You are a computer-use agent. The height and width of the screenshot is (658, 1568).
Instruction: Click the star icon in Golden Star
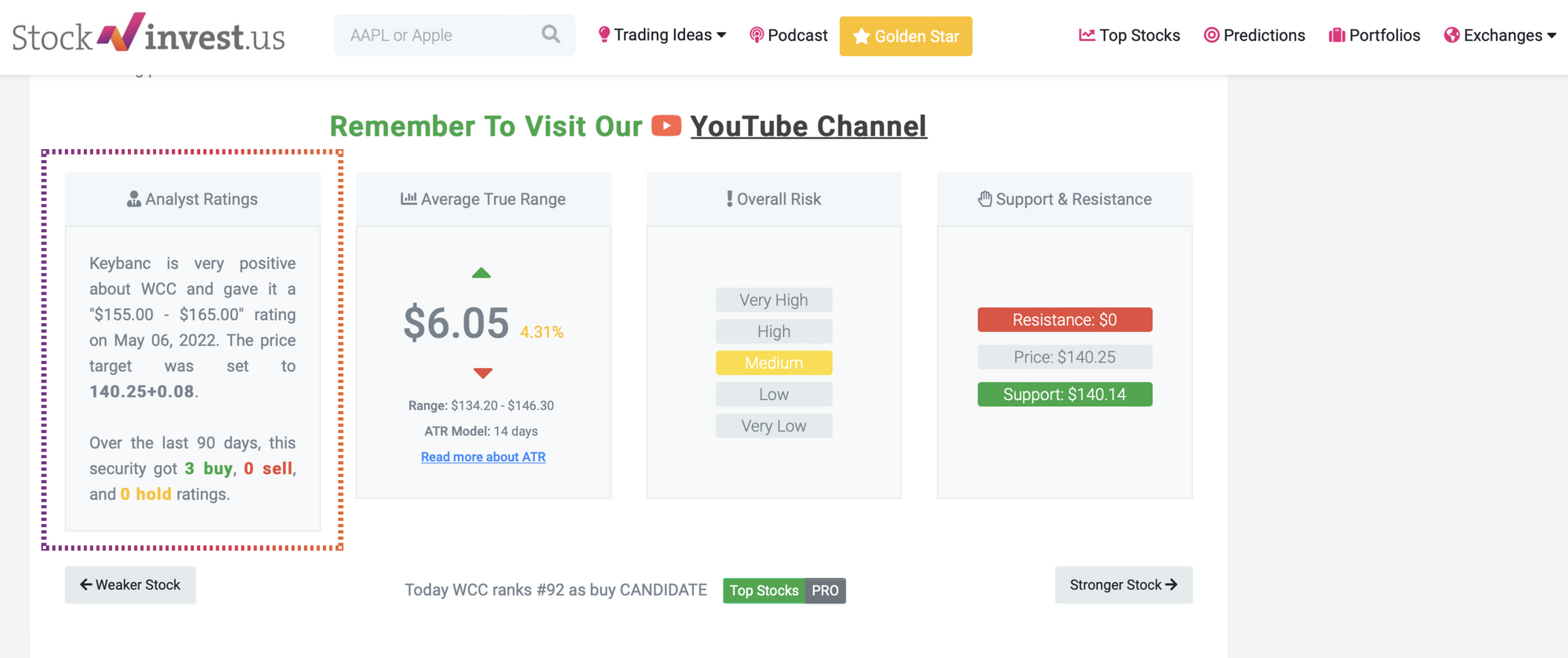click(x=861, y=36)
